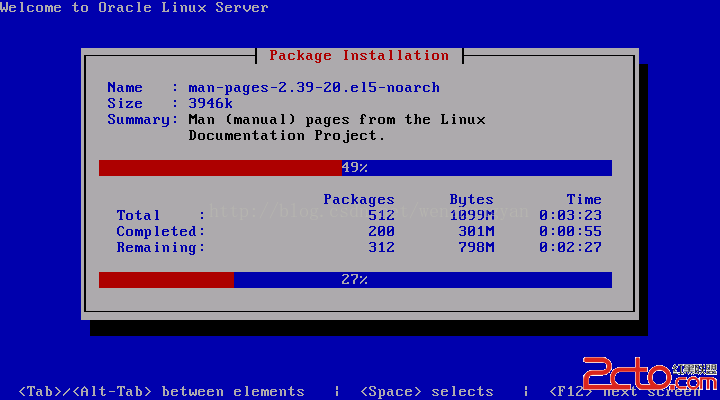Viewport: 720px width, 400px height.
Task: Click the <F12> next screen hint
Action: click(624, 391)
